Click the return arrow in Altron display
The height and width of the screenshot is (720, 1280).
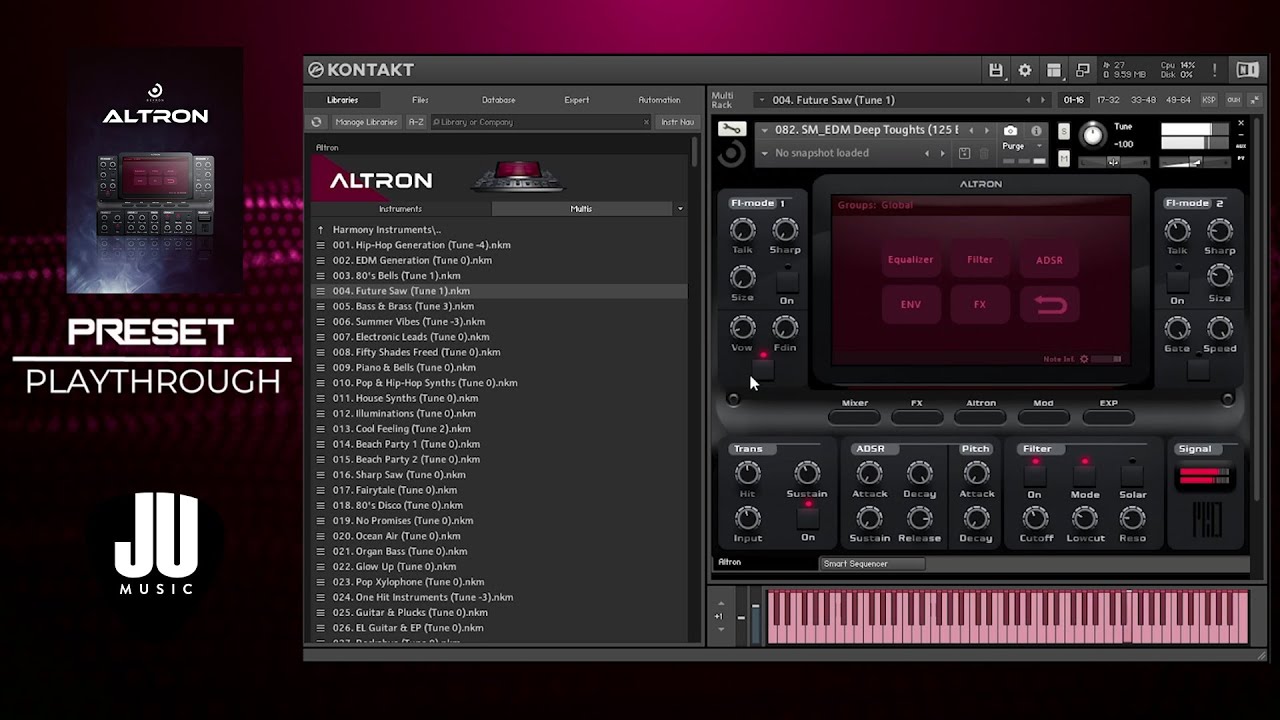tap(1050, 305)
